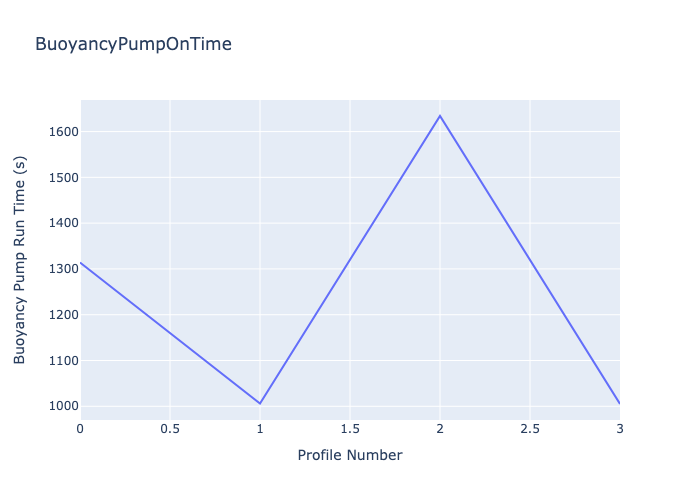Image resolution: width=700 pixels, height=500 pixels.
Task: Click the 0.5 x-axis tick label
Action: 170,429
